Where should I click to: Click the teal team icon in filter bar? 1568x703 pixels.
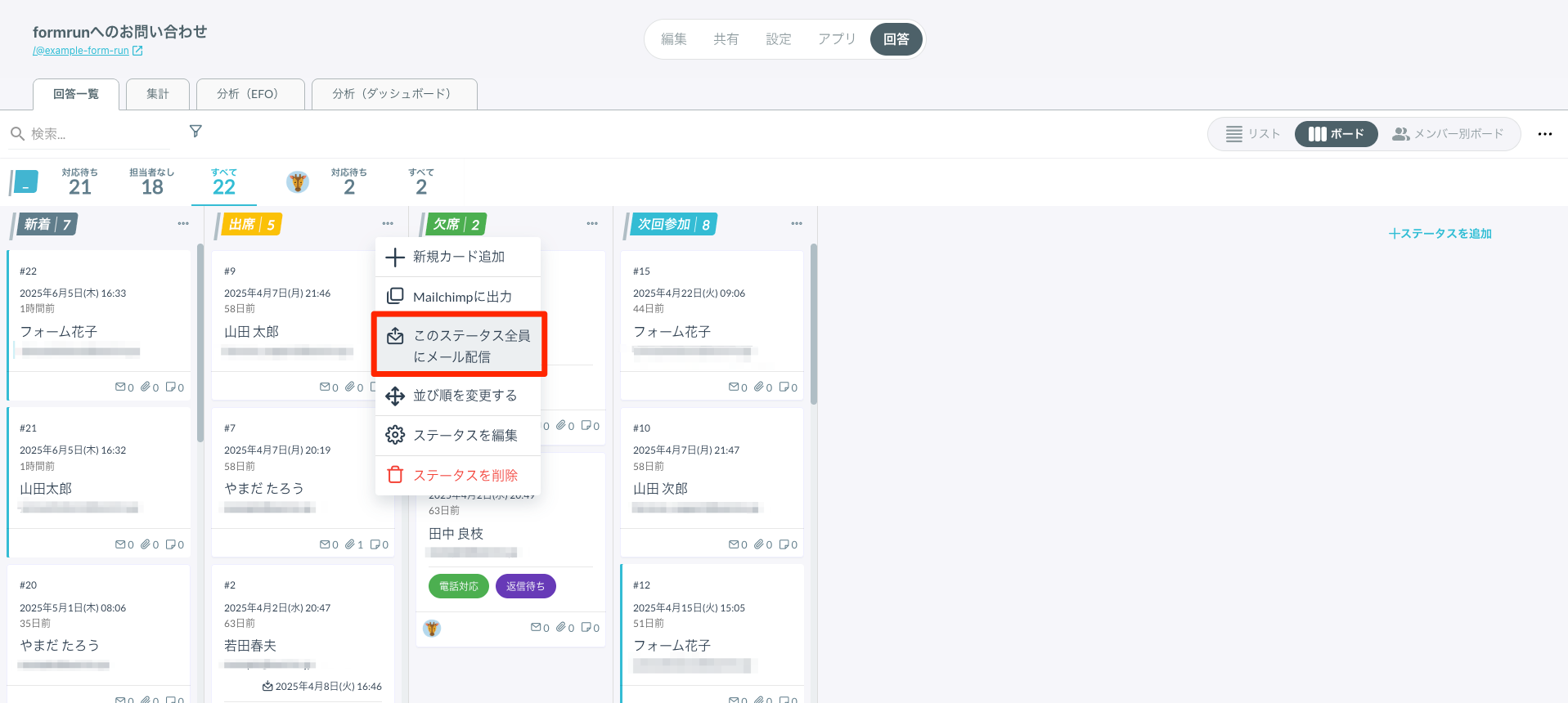(x=25, y=182)
